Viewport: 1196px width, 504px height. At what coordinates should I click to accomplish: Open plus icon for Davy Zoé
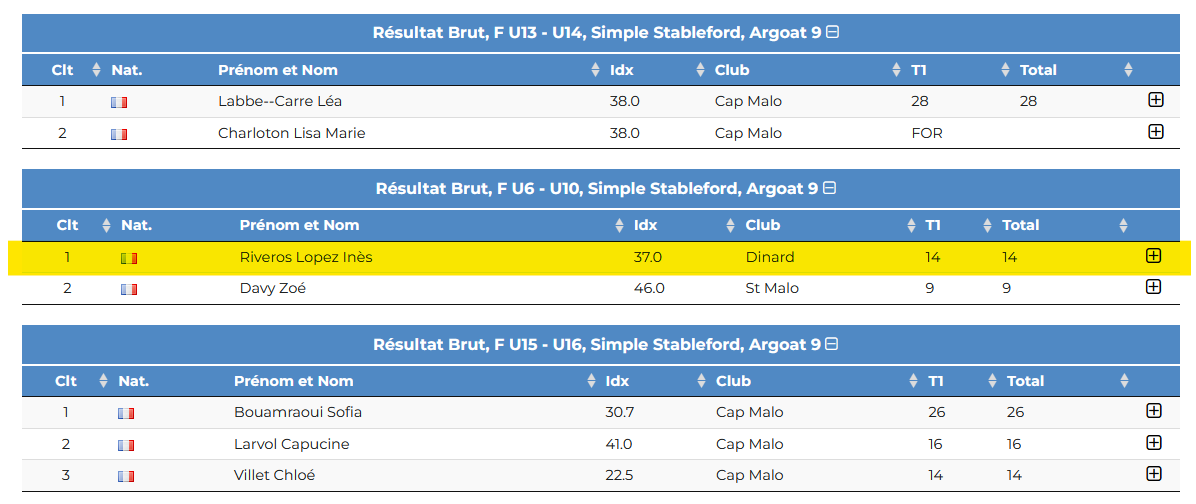[1153, 287]
